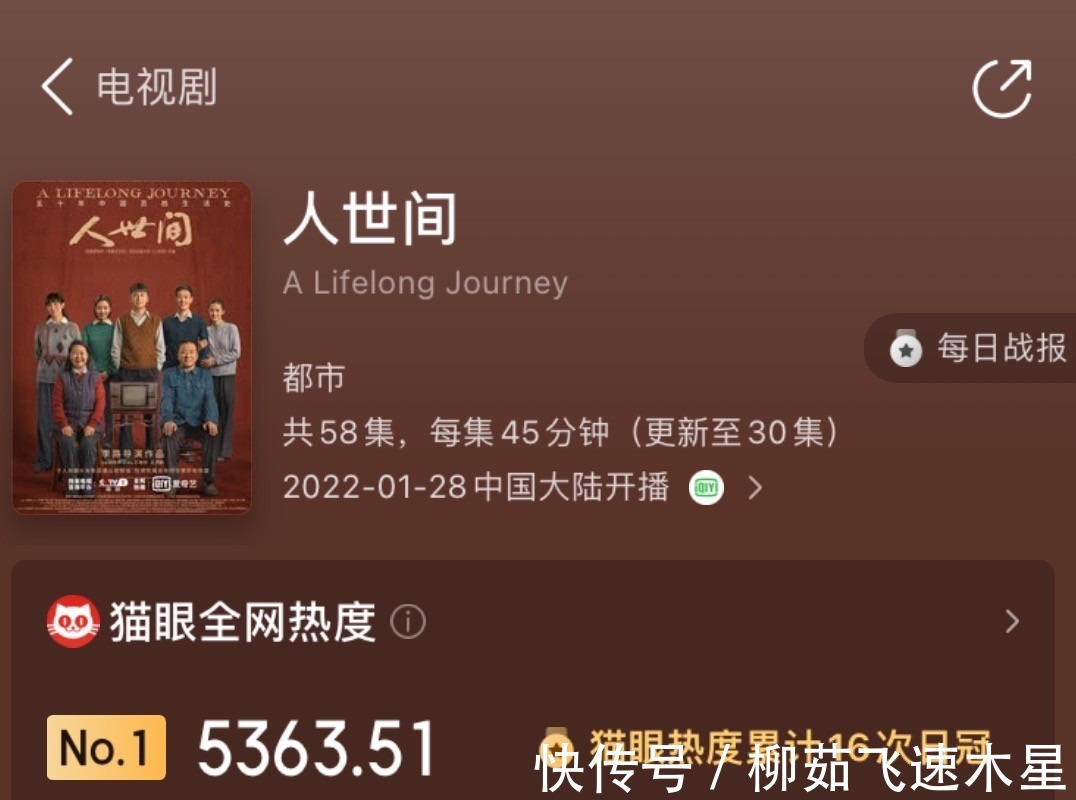
Task: Go back using the left arrow
Action: [x=58, y=86]
